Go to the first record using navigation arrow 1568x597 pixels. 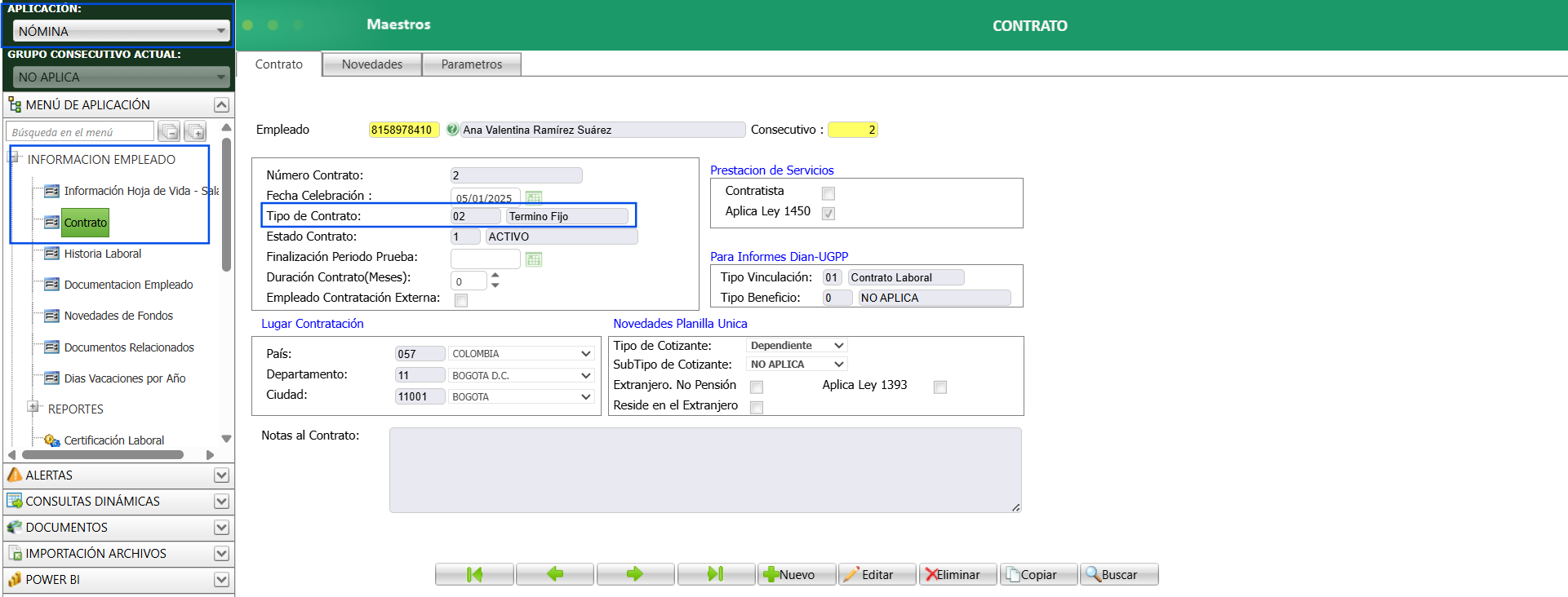click(x=474, y=574)
